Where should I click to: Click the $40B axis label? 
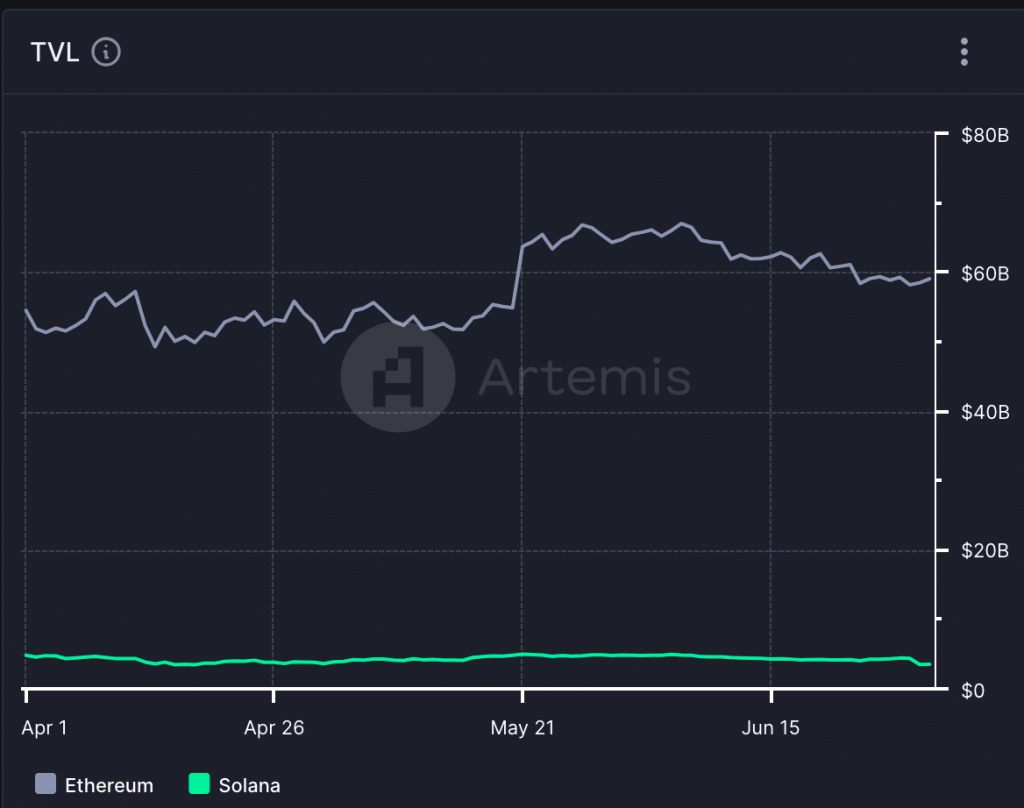(985, 412)
